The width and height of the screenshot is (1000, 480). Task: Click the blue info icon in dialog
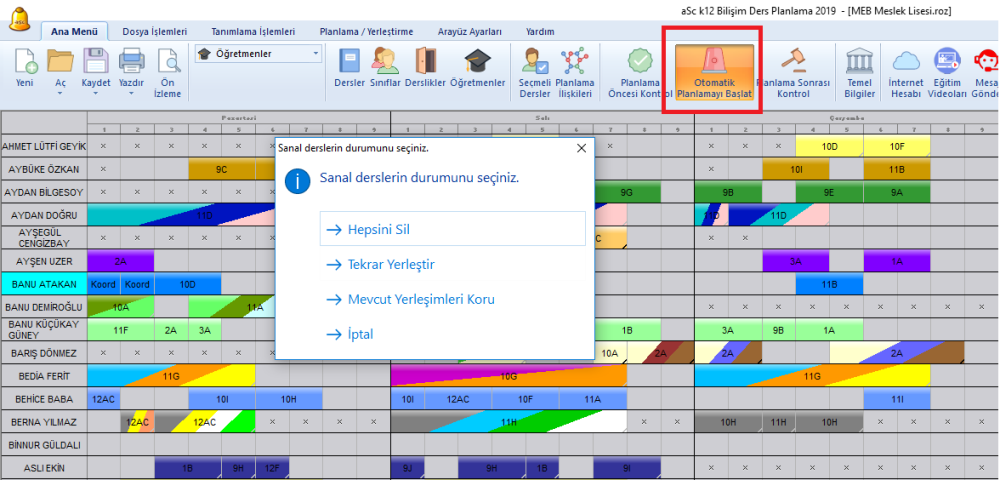pyautogui.click(x=297, y=181)
